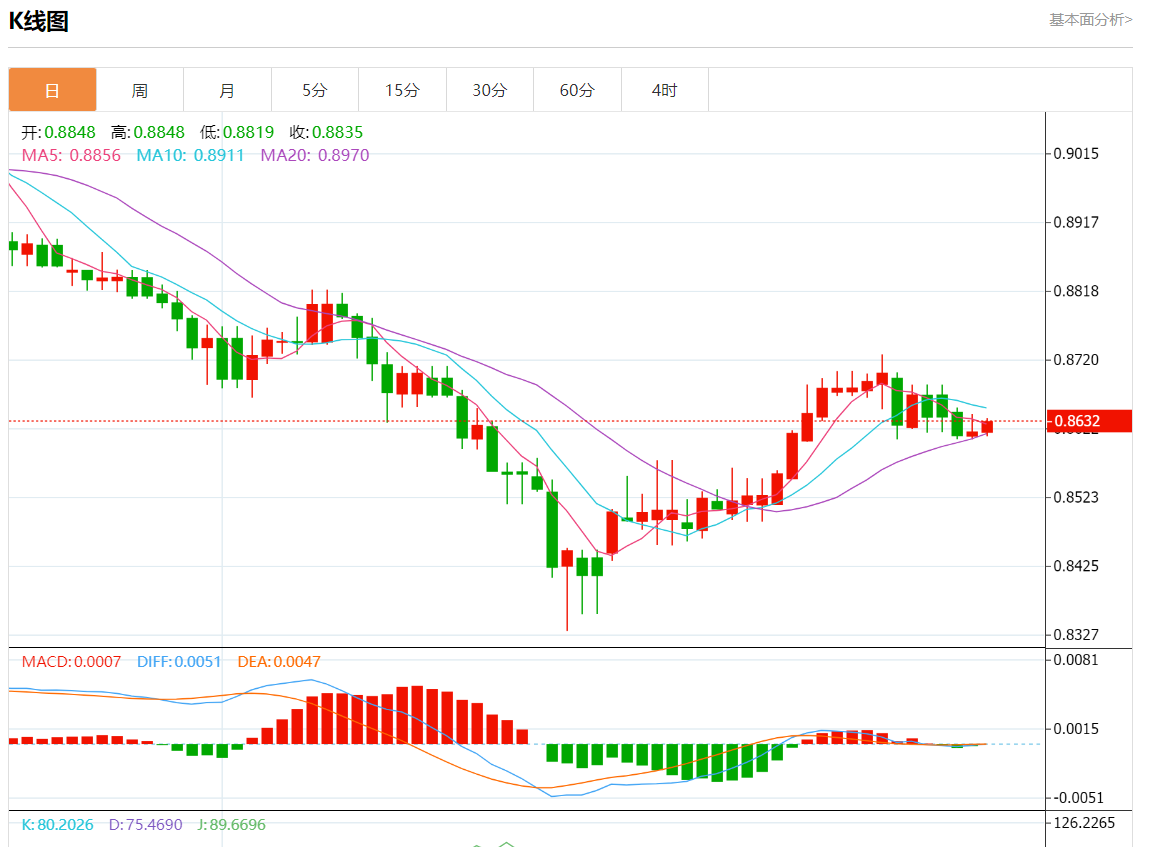Image resolution: width=1160 pixels, height=847 pixels.
Task: Click the MACD value label
Action: click(x=71, y=662)
